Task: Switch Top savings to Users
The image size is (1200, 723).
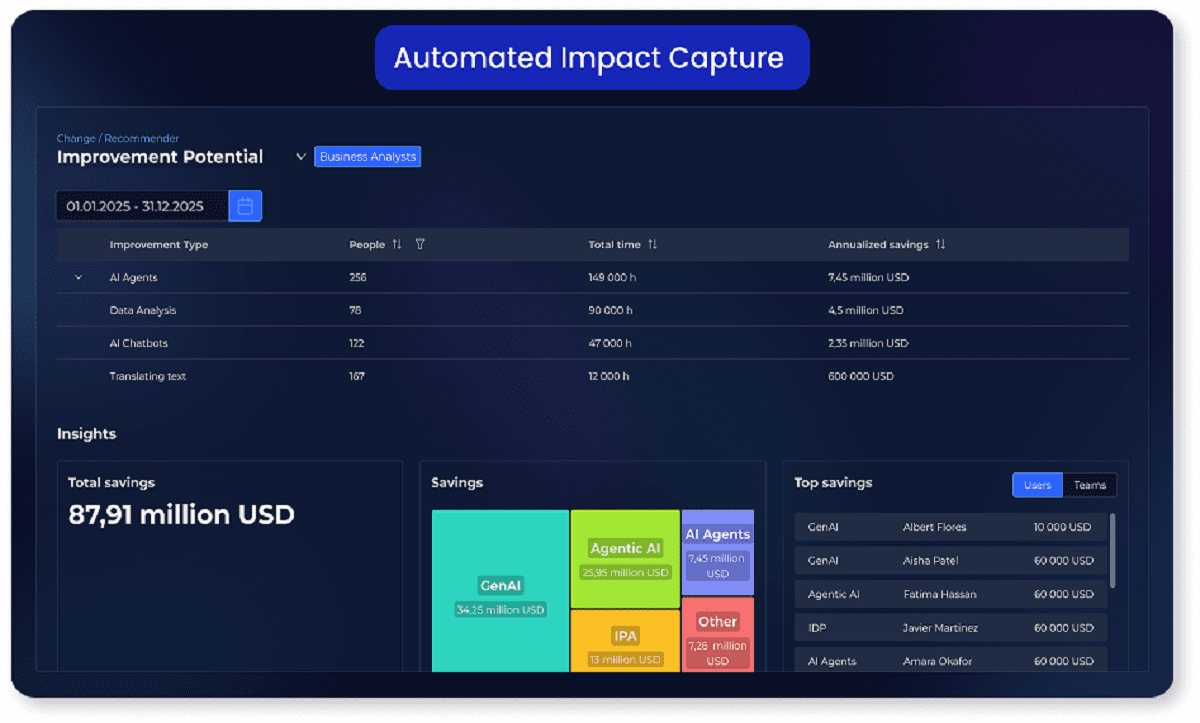Action: 1037,485
